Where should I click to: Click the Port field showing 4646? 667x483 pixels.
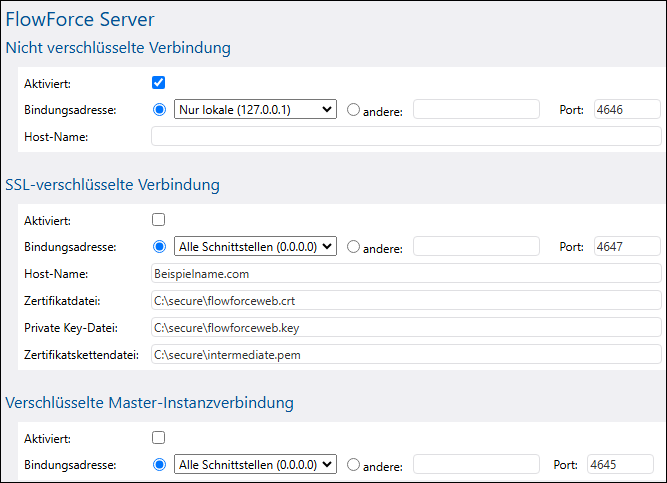point(627,109)
